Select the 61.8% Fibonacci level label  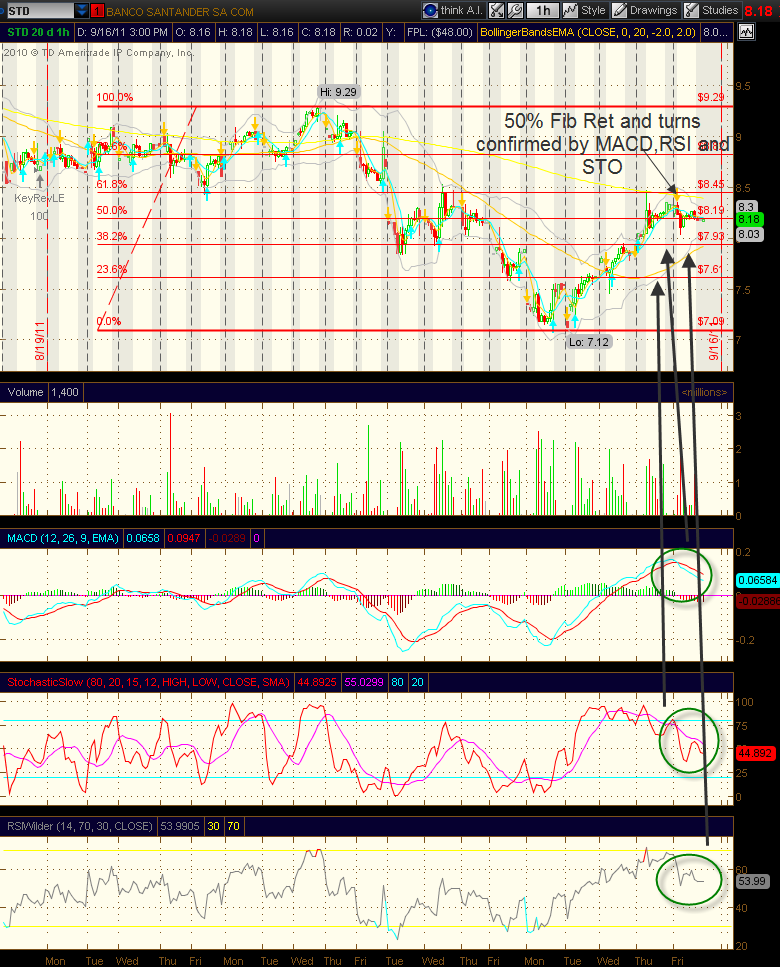(112, 184)
